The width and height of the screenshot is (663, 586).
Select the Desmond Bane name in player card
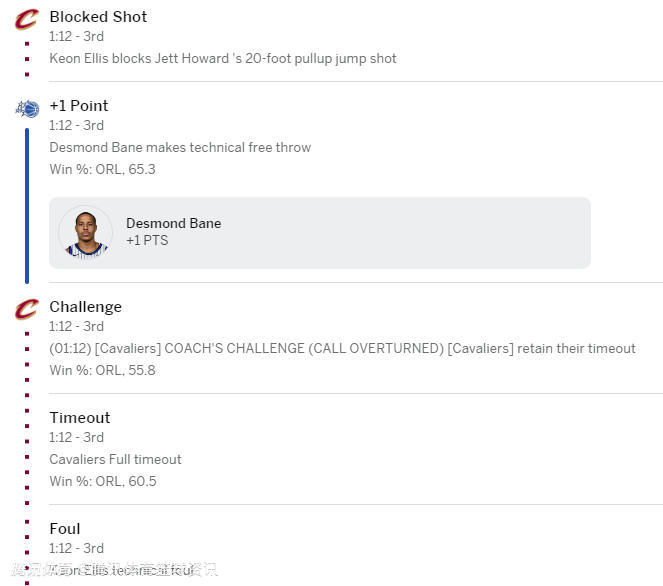(173, 223)
